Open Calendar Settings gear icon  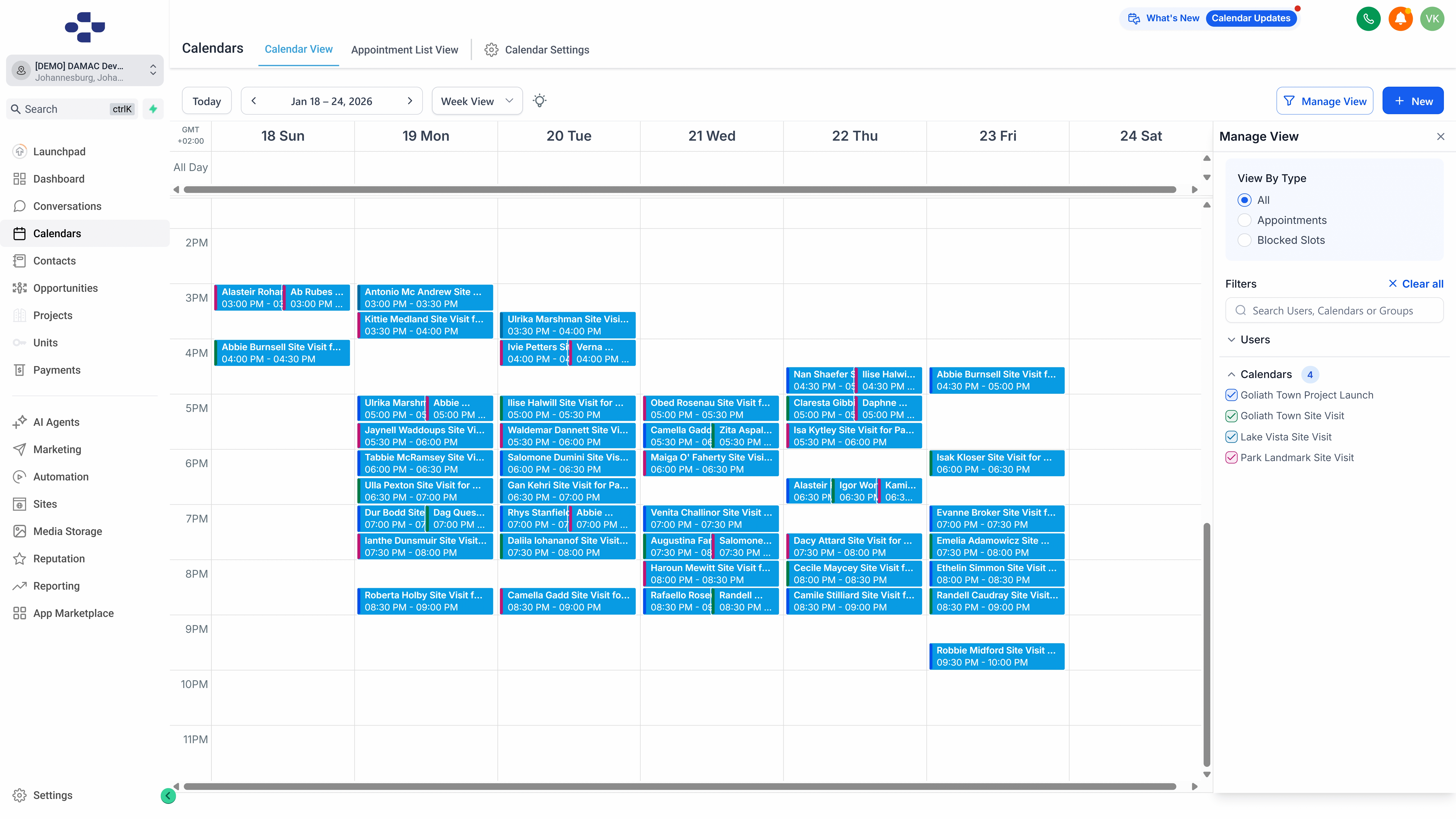point(491,50)
